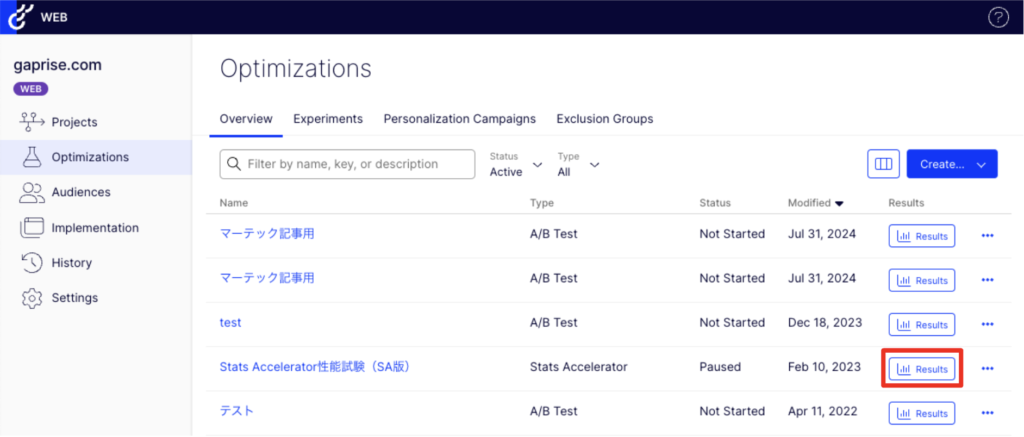Open the 'test' experiment link
Image resolution: width=1024 pixels, height=437 pixels.
click(x=230, y=323)
